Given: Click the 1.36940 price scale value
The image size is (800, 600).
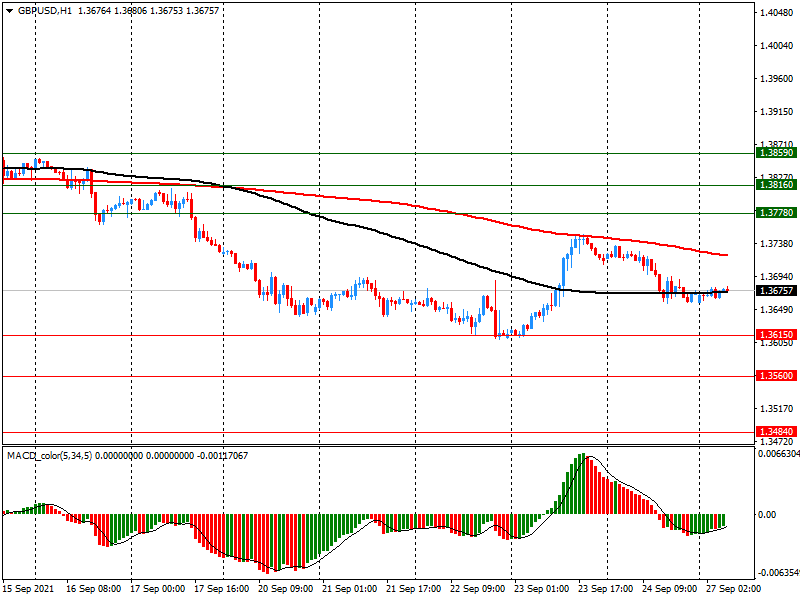Looking at the screenshot, I should coord(777,277).
